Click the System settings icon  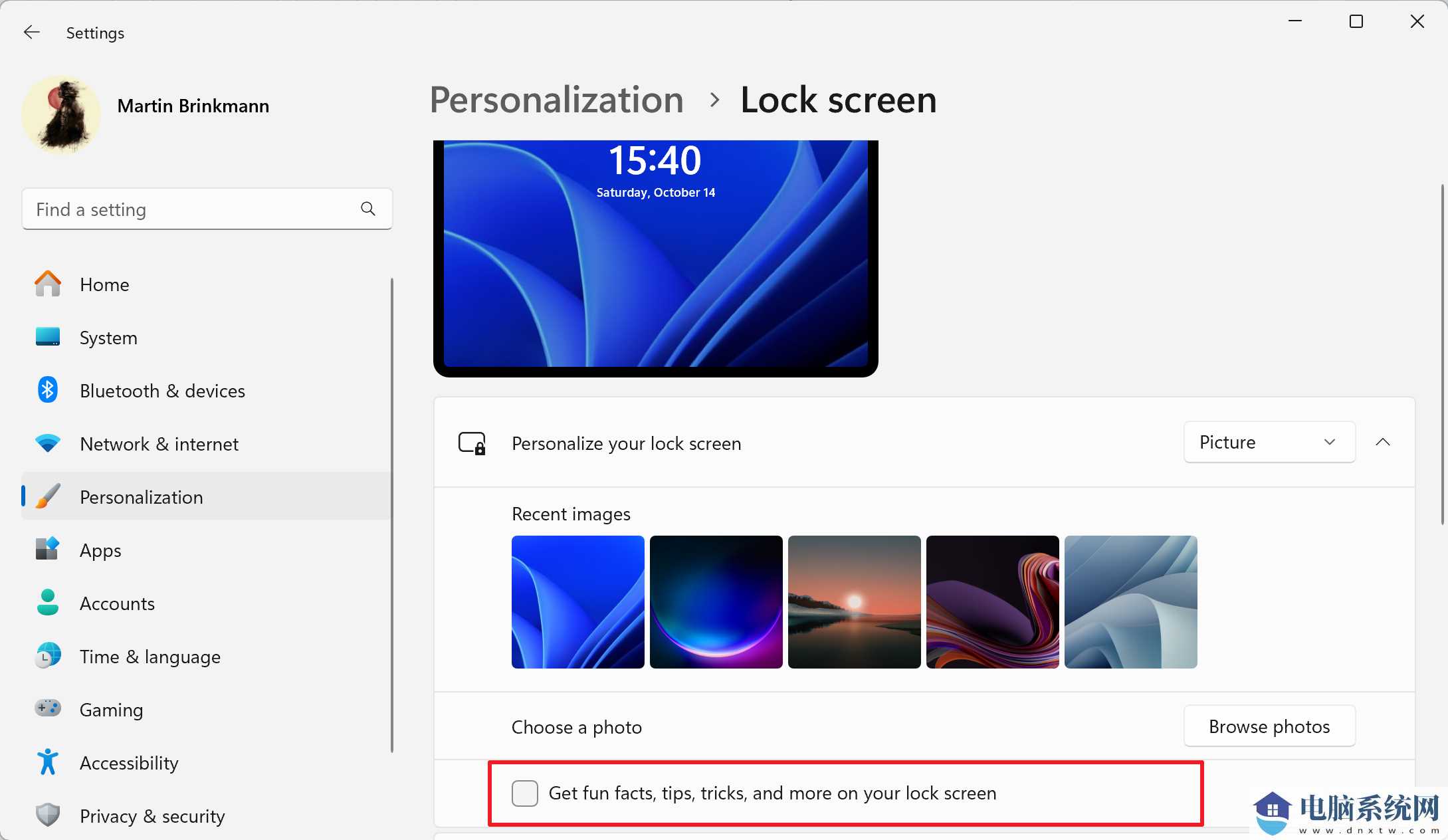tap(46, 337)
